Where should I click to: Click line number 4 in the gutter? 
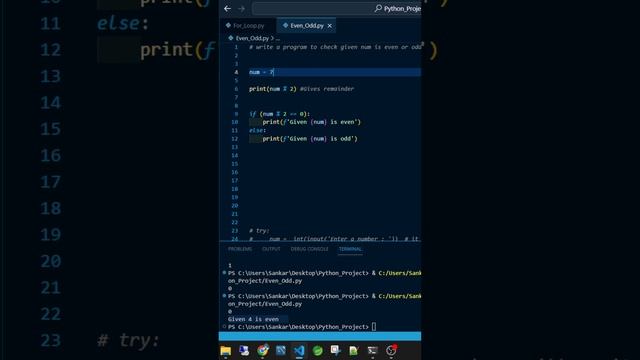coord(236,72)
